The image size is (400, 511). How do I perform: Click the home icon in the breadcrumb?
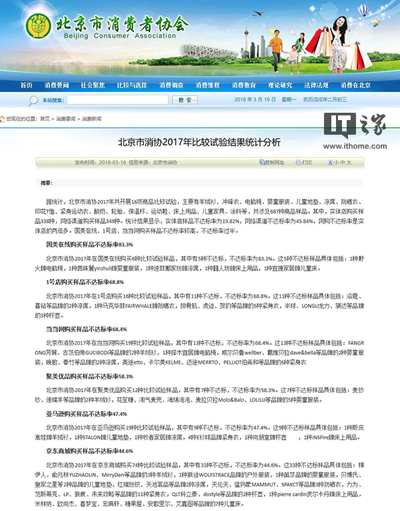point(3,119)
